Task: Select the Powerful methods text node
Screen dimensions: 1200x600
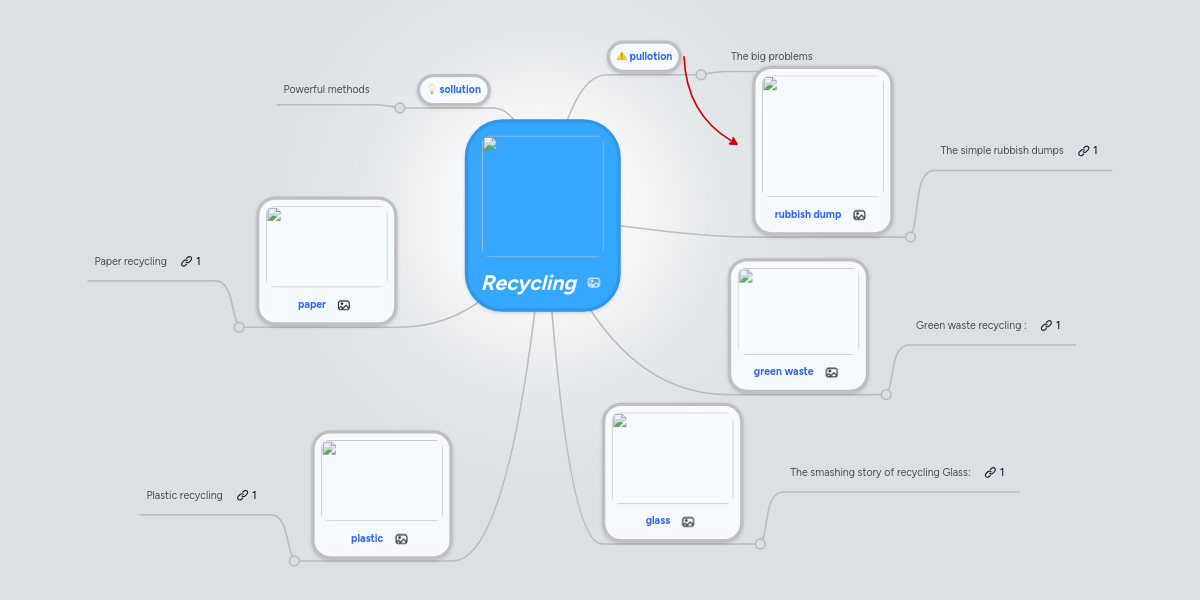Action: coord(326,89)
